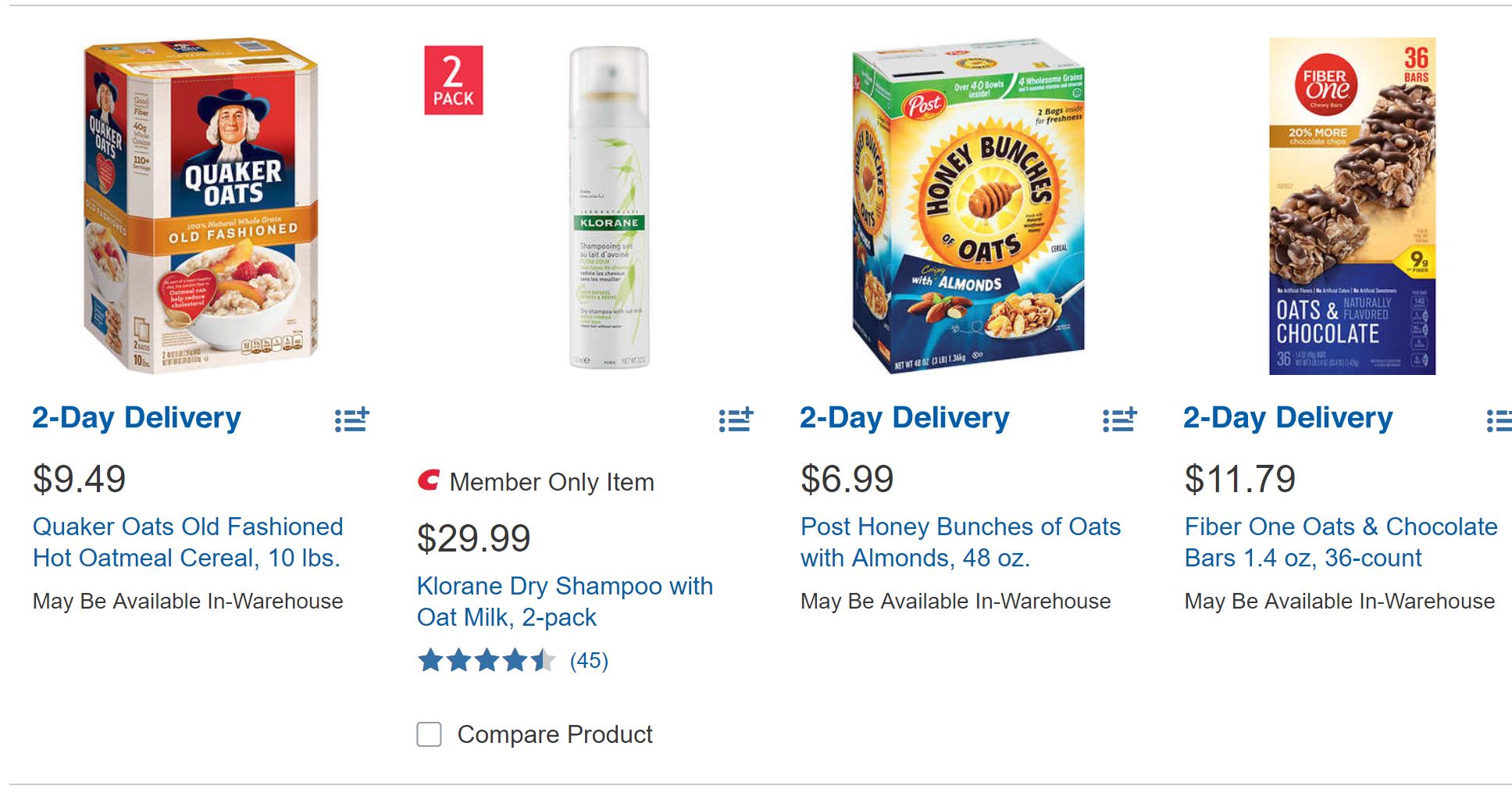
Task: Click the Klorane spray can image
Action: [609, 208]
